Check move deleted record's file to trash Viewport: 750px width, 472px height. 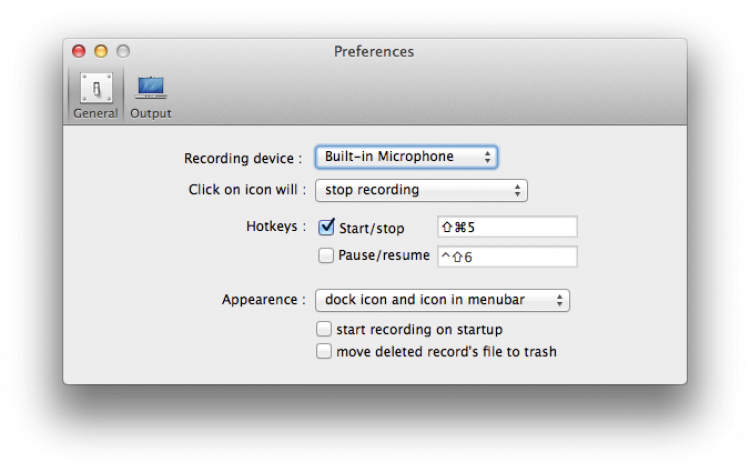click(x=324, y=351)
